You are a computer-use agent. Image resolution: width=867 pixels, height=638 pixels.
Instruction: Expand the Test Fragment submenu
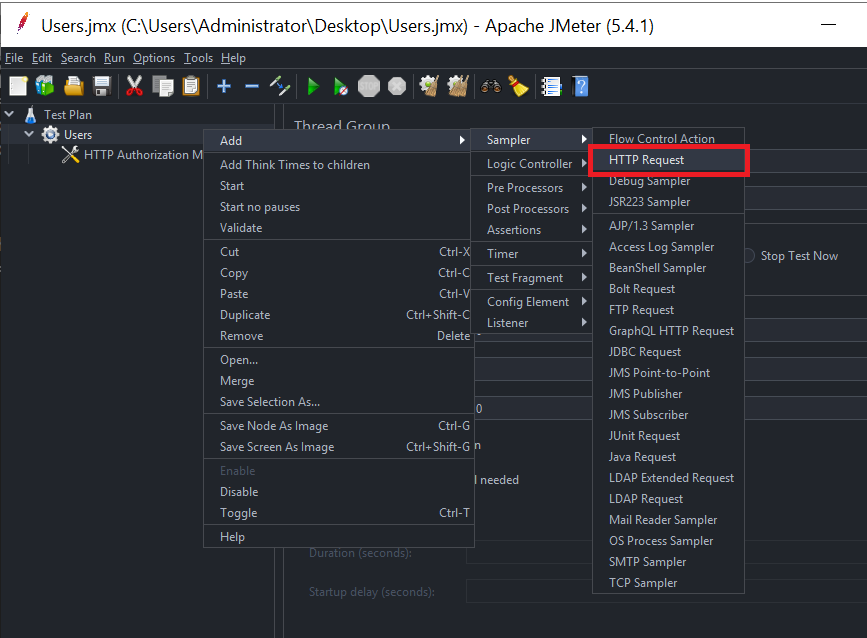tap(531, 278)
